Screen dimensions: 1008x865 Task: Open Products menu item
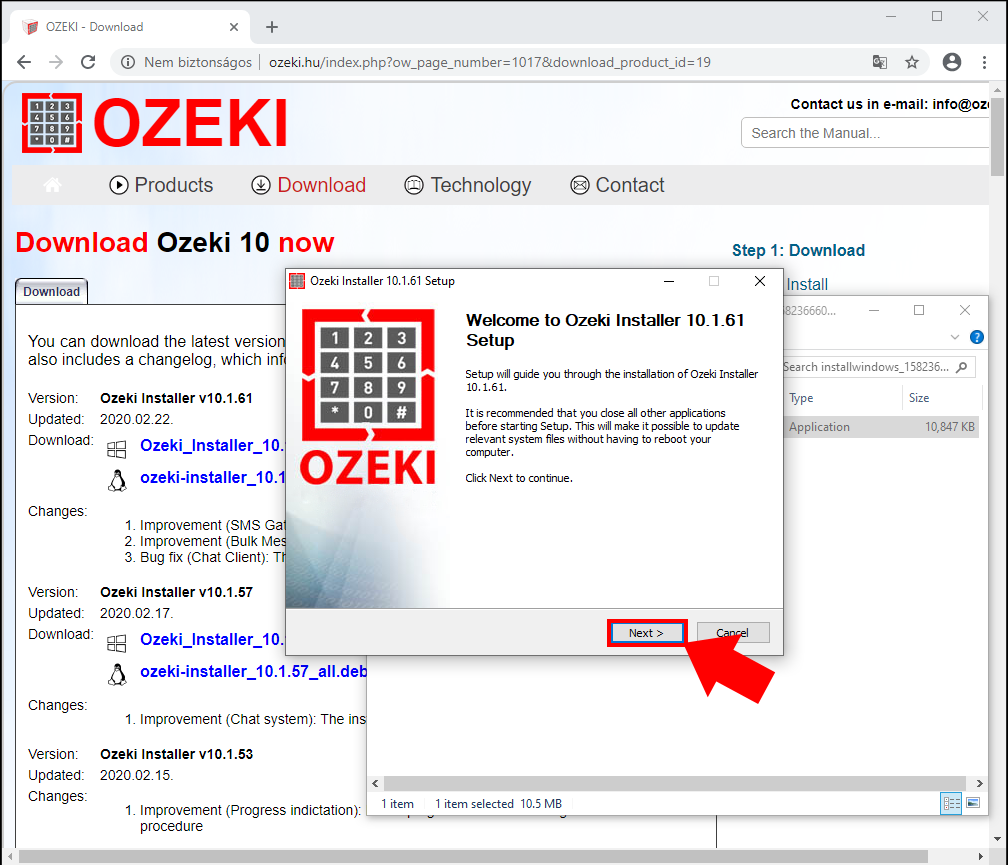161,185
